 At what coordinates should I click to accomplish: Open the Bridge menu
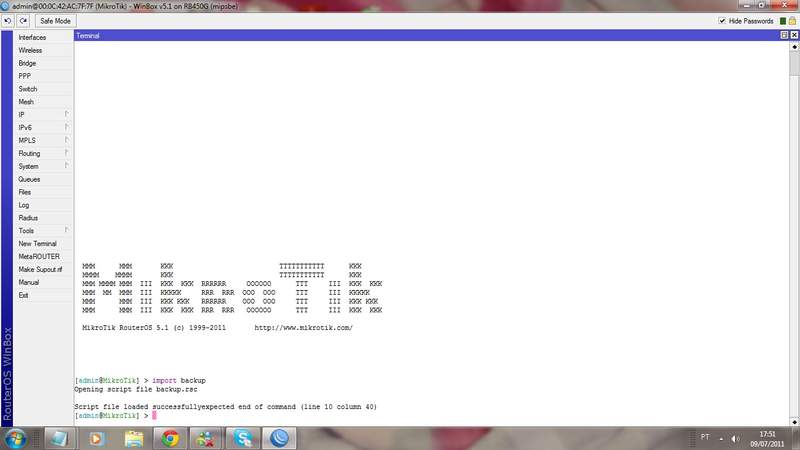coord(27,63)
